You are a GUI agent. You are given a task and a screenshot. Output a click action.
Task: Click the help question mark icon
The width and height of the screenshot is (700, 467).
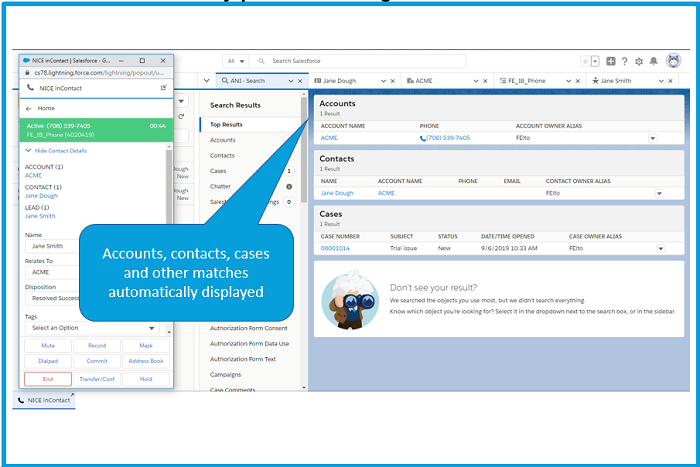click(x=625, y=62)
